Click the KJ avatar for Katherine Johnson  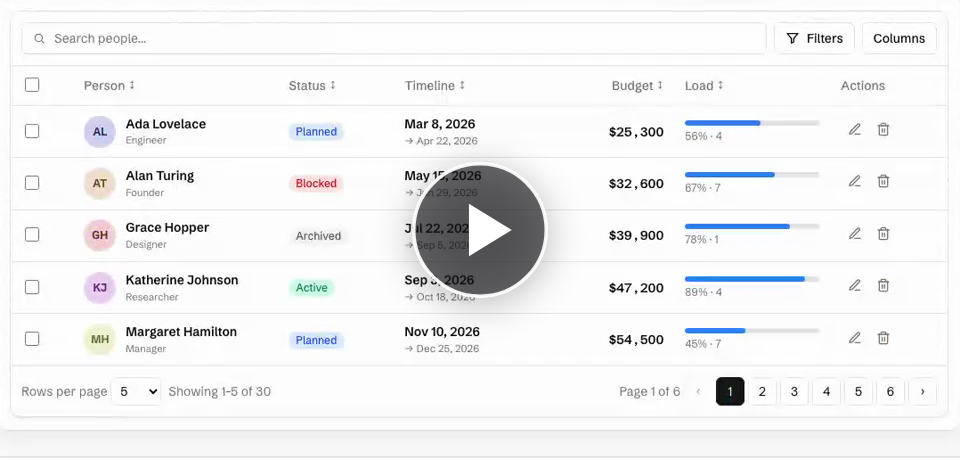(x=100, y=287)
